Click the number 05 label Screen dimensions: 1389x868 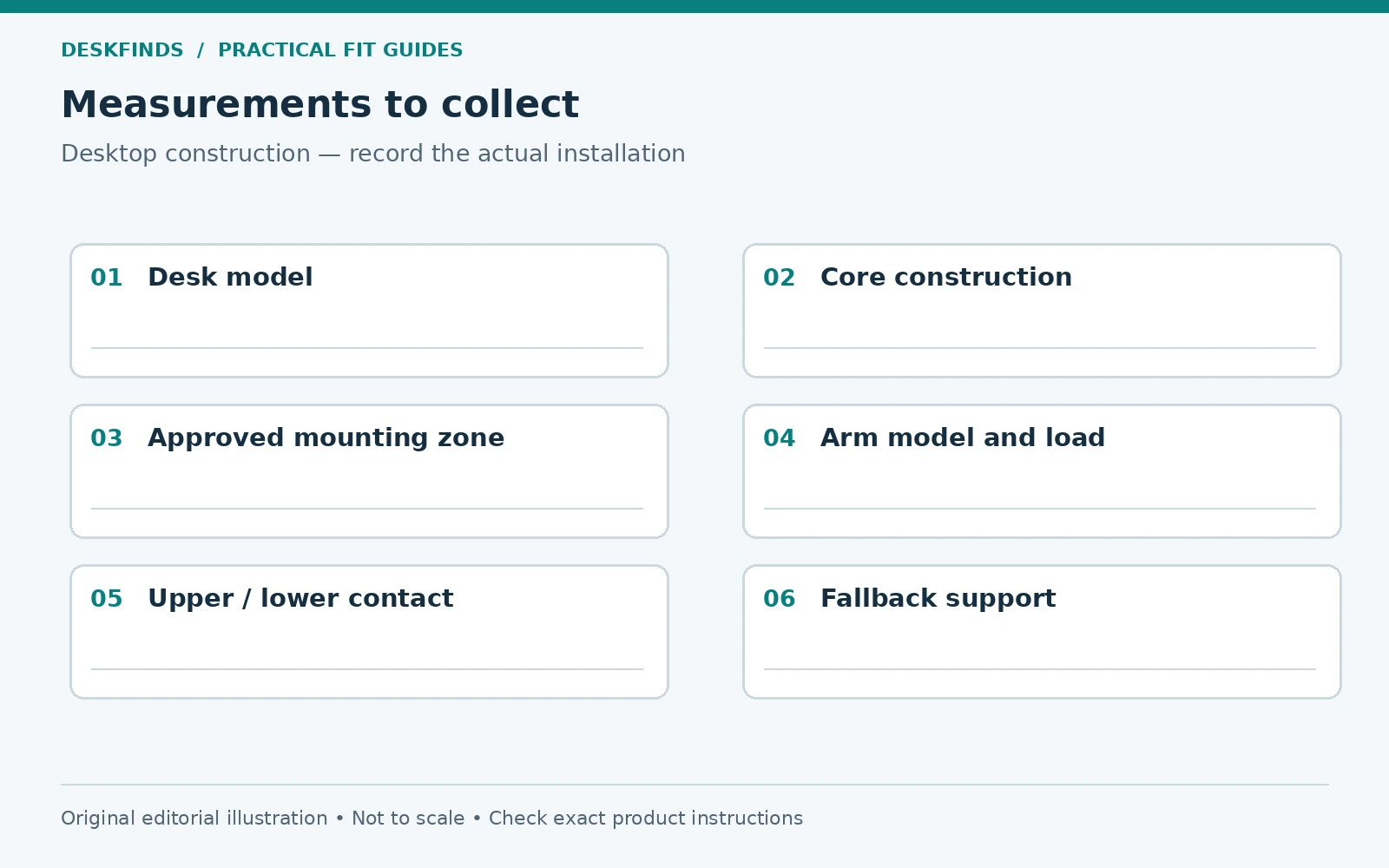point(107,599)
